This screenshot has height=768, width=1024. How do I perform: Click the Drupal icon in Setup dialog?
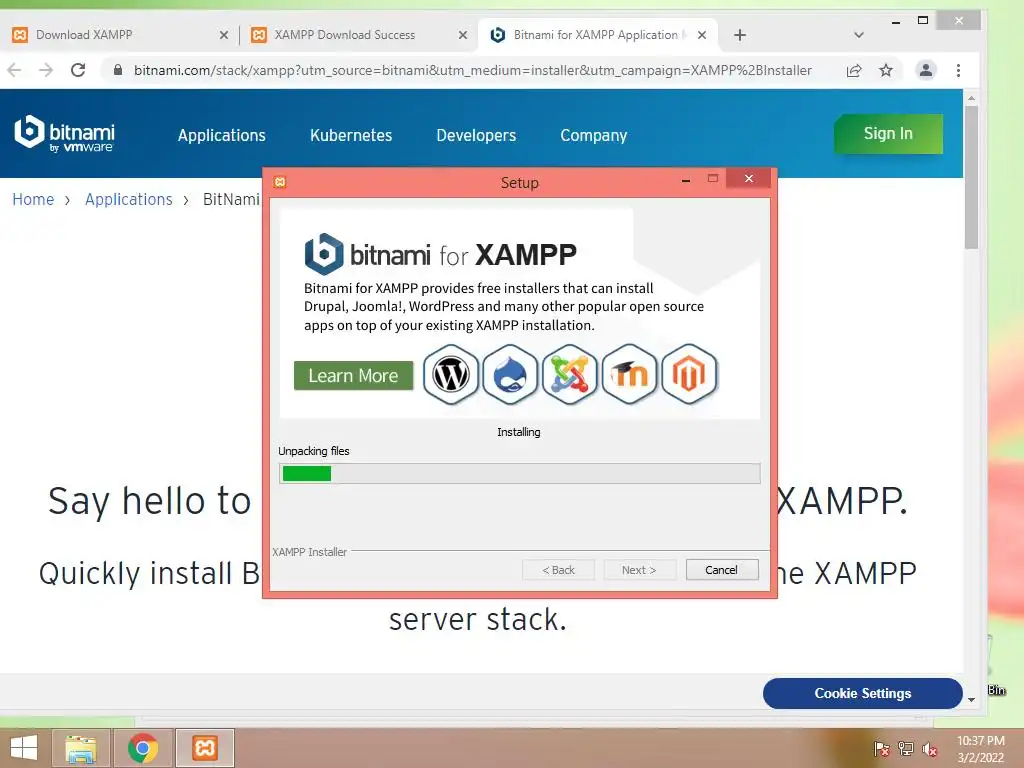point(510,375)
